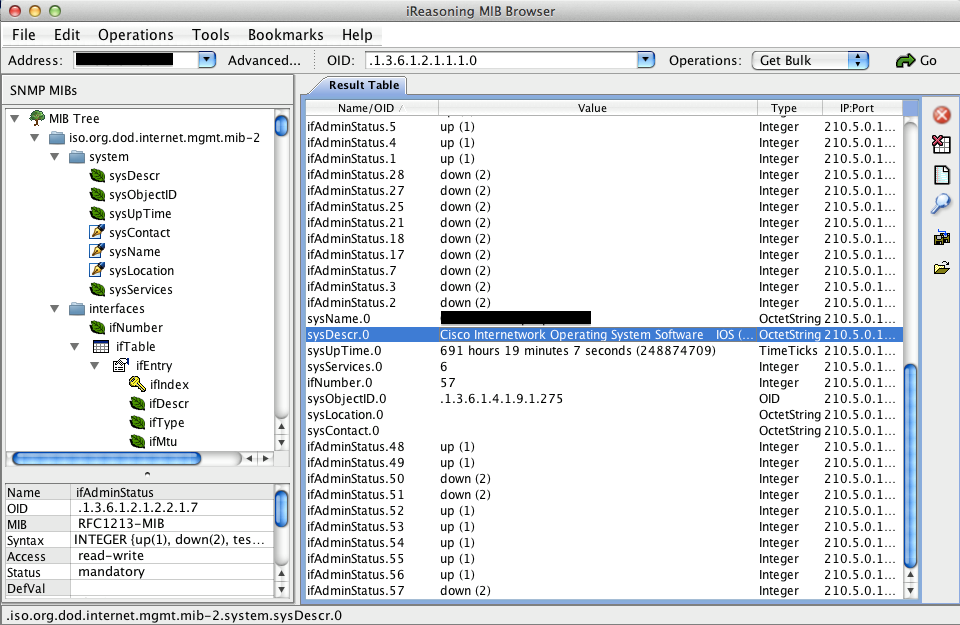Select the ifTable table node

(x=124, y=346)
